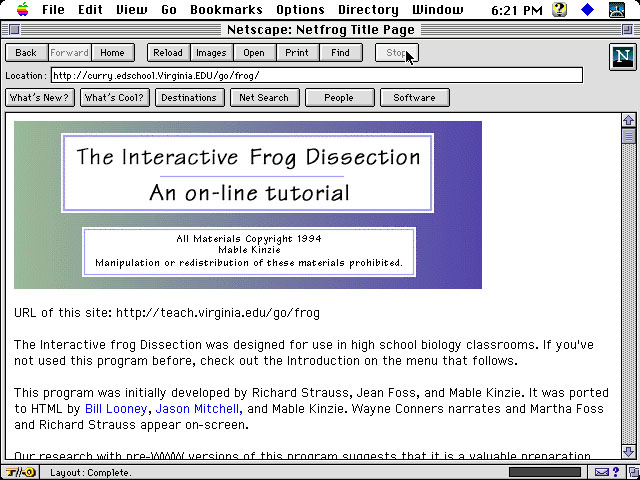Click the Stop toolbar button
Image resolution: width=640 pixels, height=480 pixels.
point(396,53)
